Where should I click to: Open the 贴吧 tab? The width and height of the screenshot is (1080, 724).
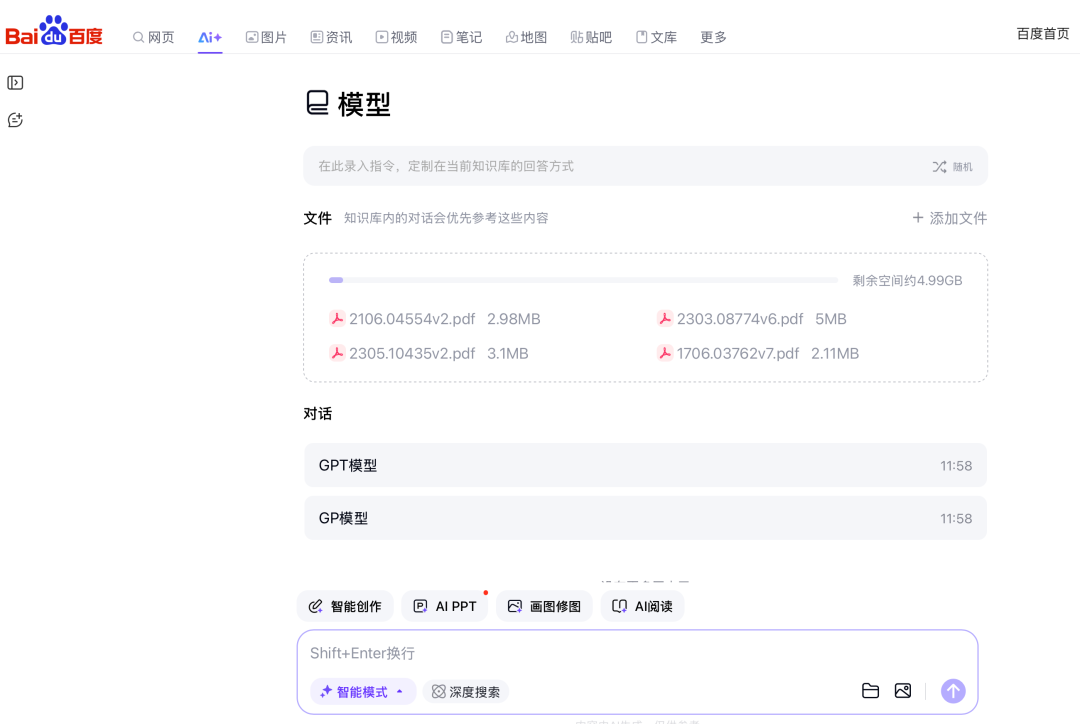[x=591, y=37]
